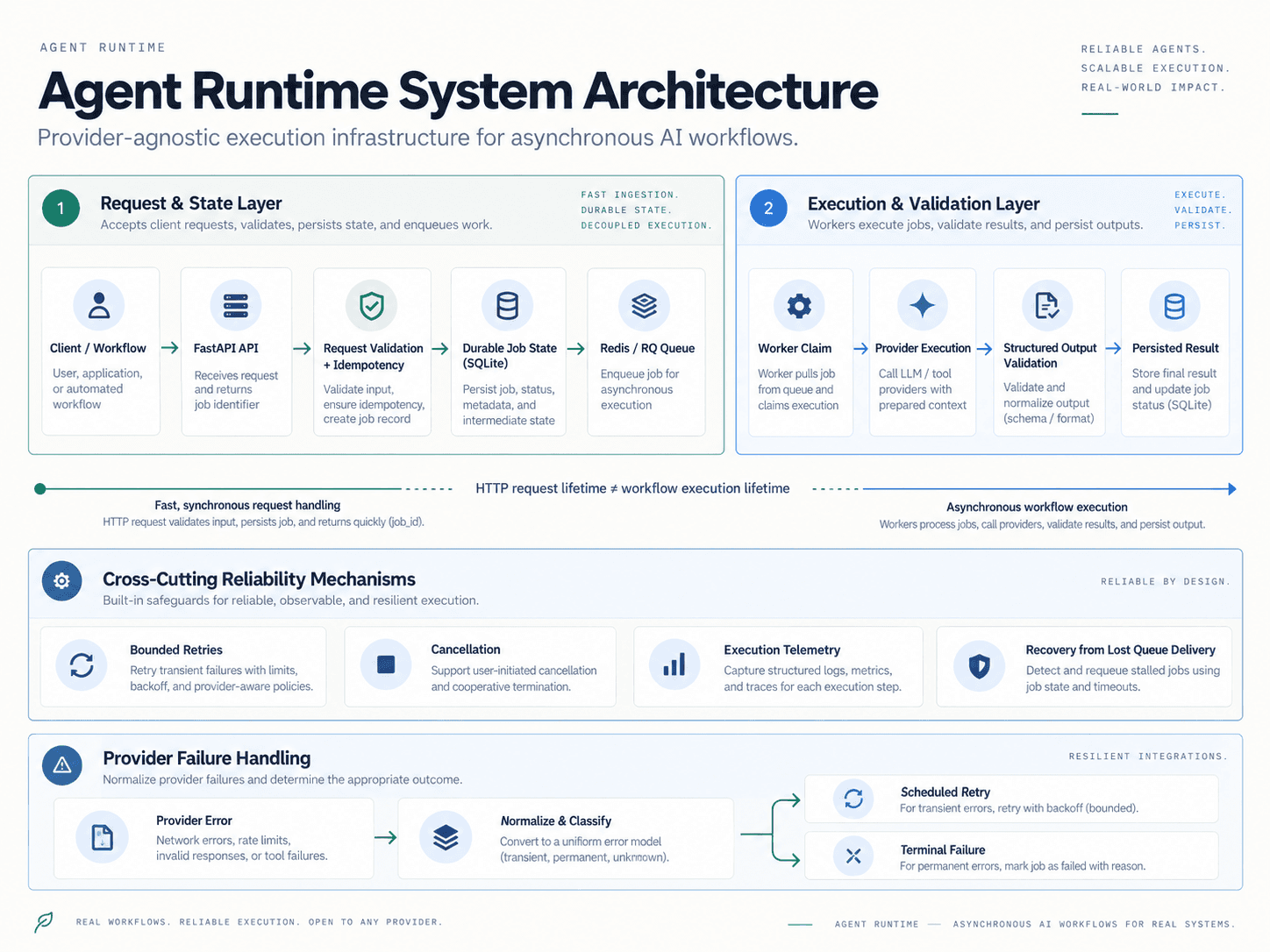Click the "RELIABLE BY DESIGN." tagline
The height and width of the screenshot is (952, 1270).
click(x=1166, y=581)
